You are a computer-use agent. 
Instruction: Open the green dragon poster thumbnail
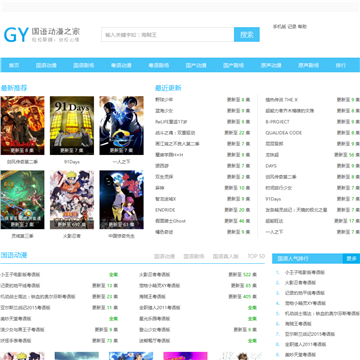pyautogui.click(x=22, y=200)
